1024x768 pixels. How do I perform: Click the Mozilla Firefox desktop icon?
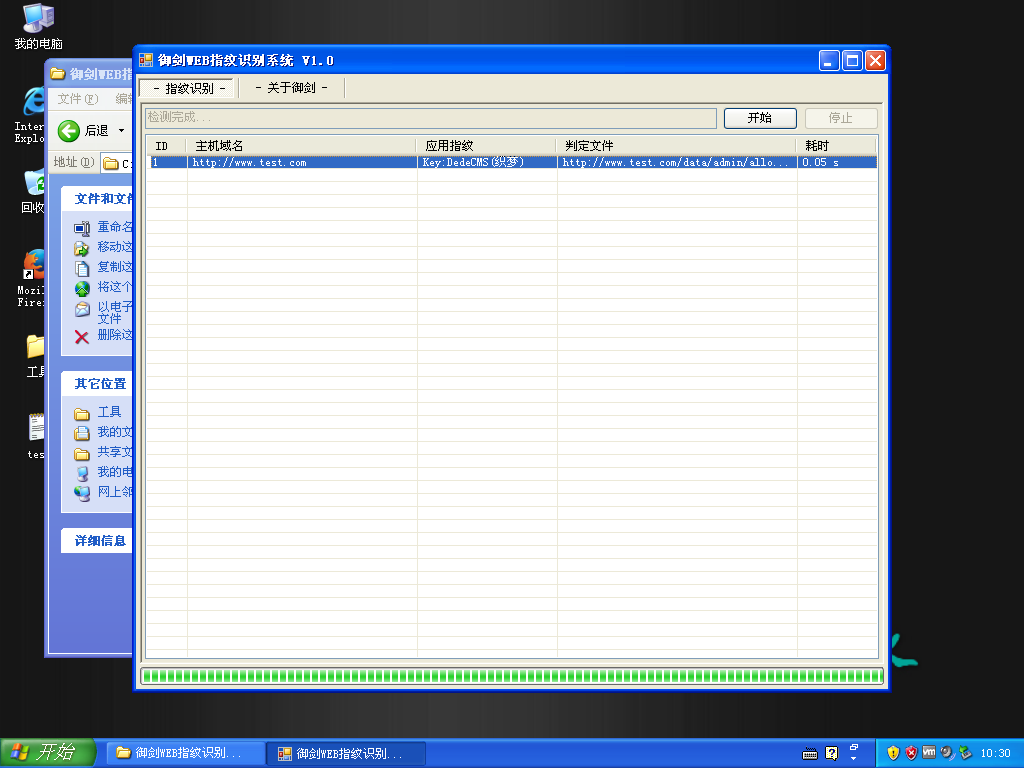tap(33, 264)
